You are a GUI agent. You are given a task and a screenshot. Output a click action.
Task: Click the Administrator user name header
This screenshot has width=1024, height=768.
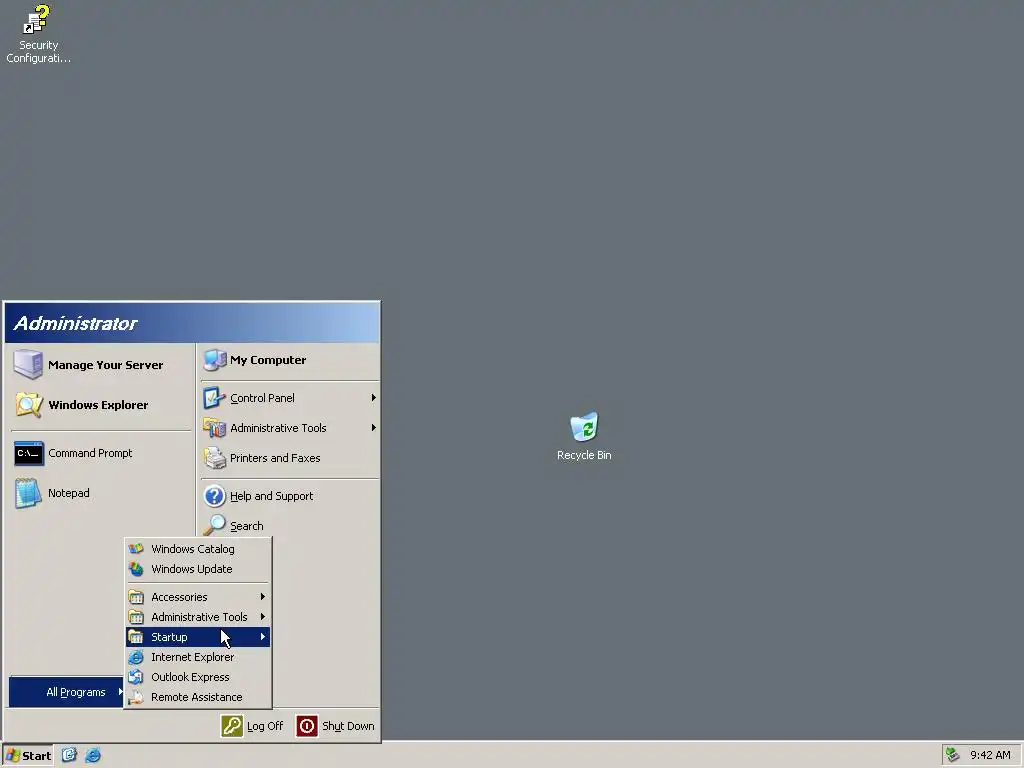pyautogui.click(x=75, y=323)
